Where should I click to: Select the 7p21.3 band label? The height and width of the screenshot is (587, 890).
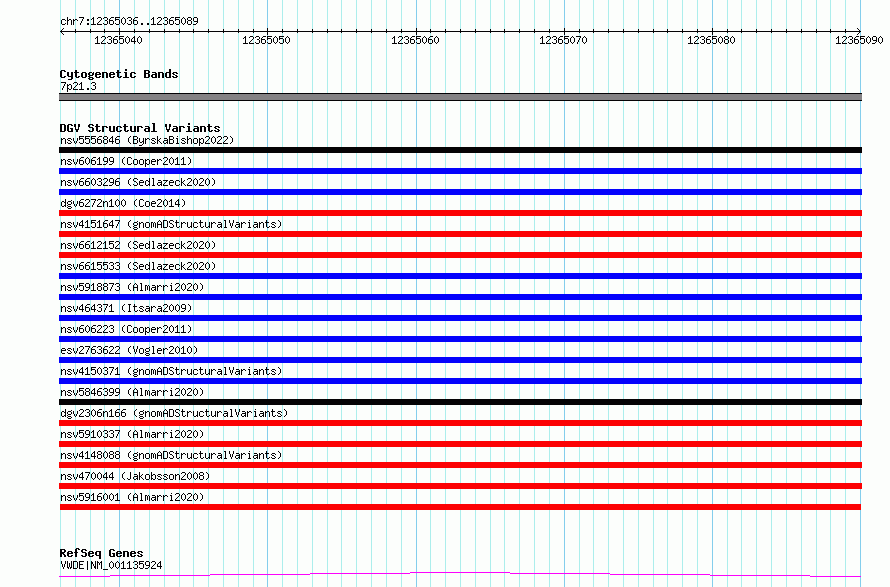[78, 86]
